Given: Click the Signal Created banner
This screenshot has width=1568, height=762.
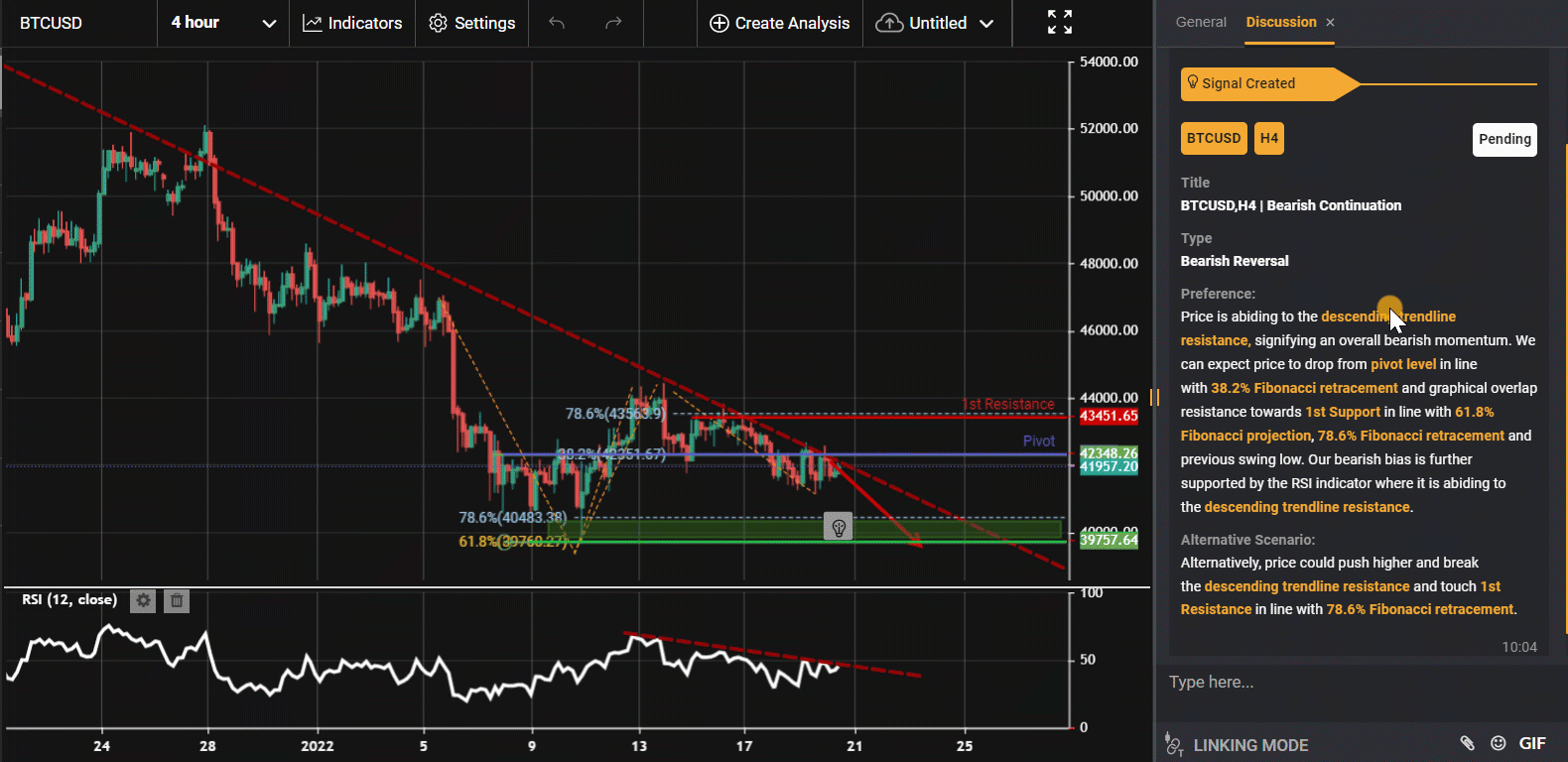Looking at the screenshot, I should 1270,83.
